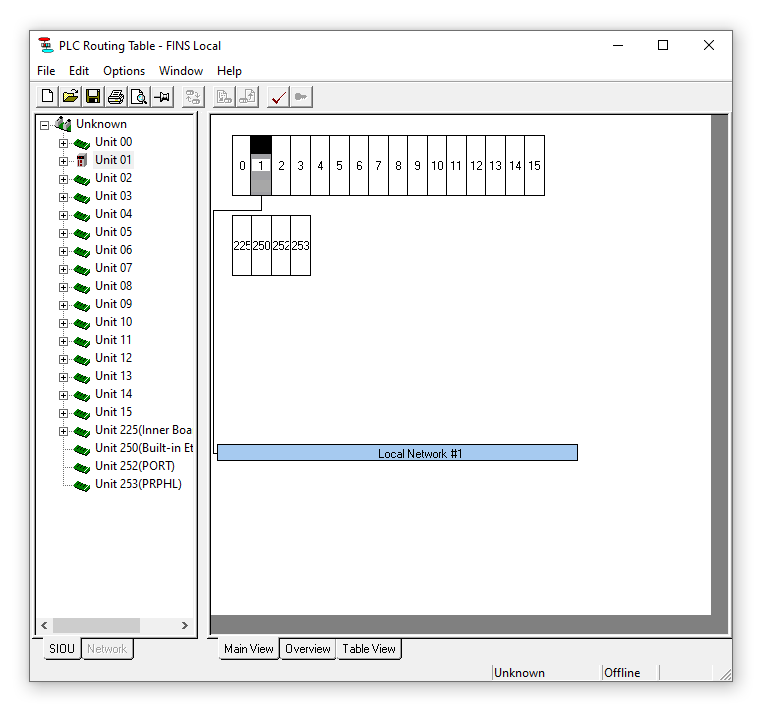
Task: Switch to the Overview tab
Action: click(x=307, y=649)
